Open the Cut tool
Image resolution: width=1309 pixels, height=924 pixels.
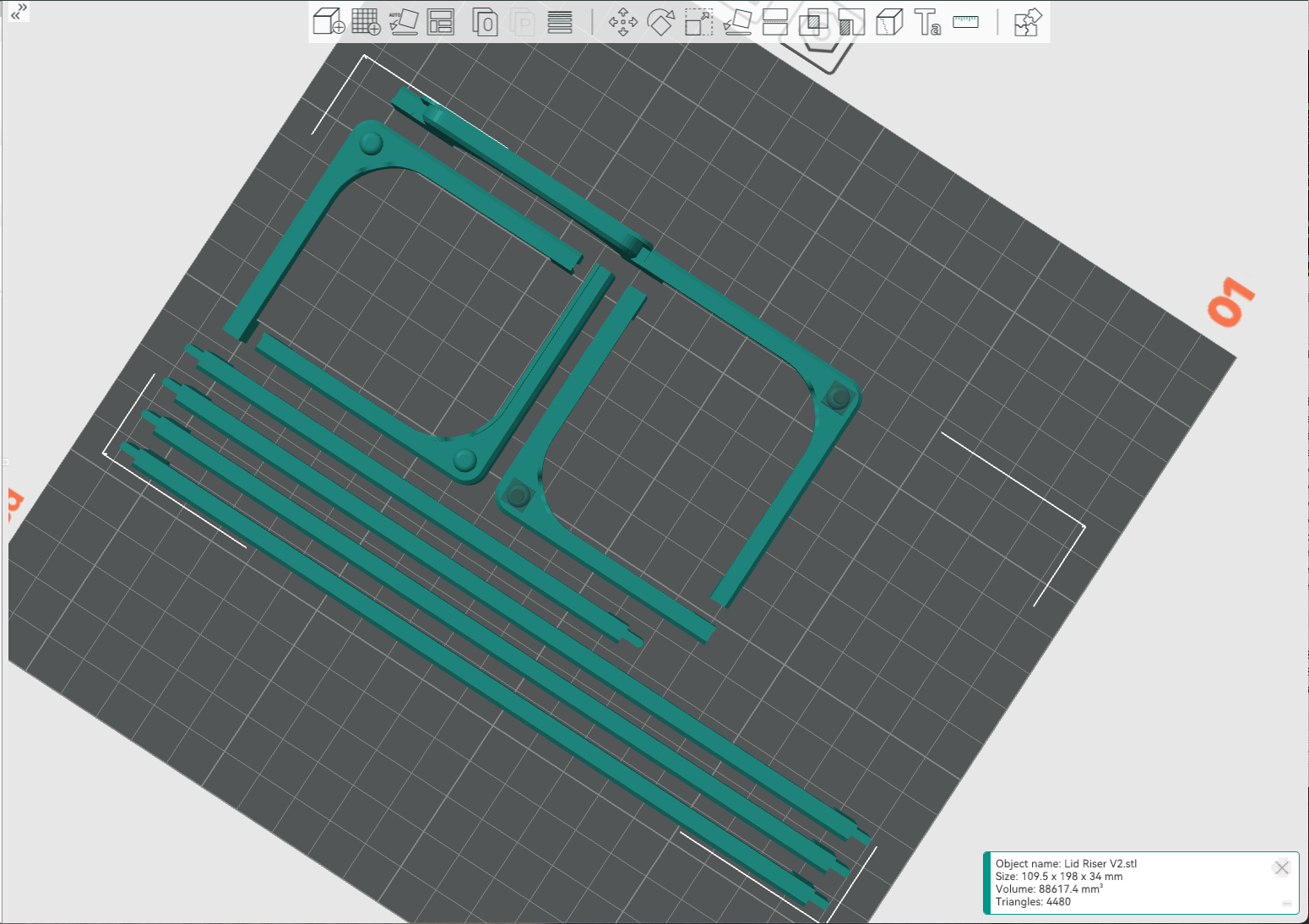774,23
